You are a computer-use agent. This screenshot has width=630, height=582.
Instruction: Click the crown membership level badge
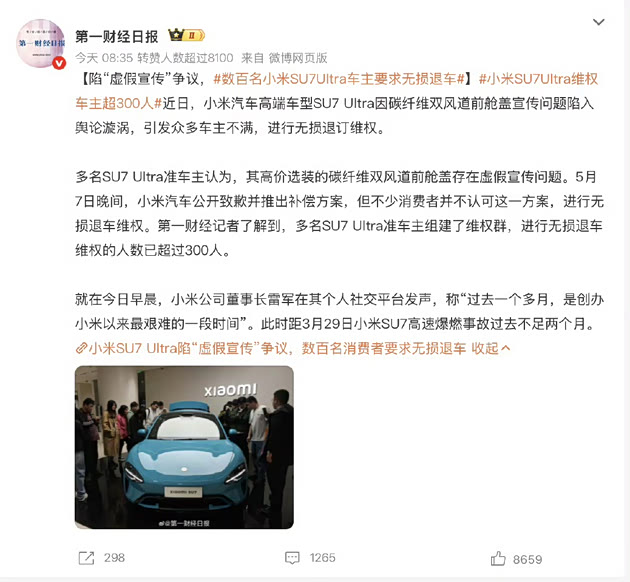click(186, 35)
